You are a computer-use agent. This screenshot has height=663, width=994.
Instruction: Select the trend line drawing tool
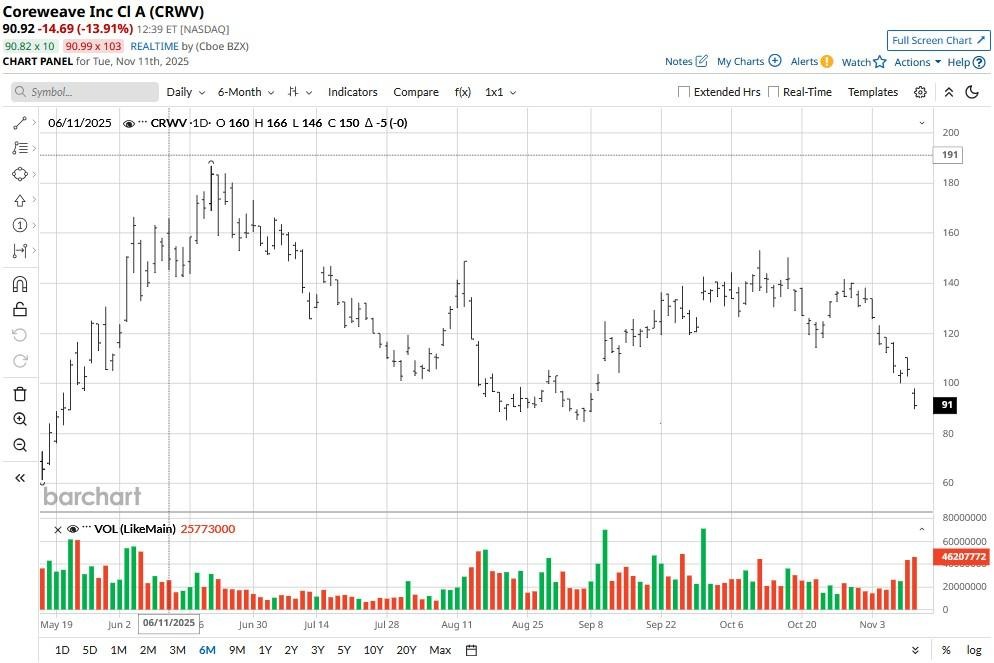(20, 122)
